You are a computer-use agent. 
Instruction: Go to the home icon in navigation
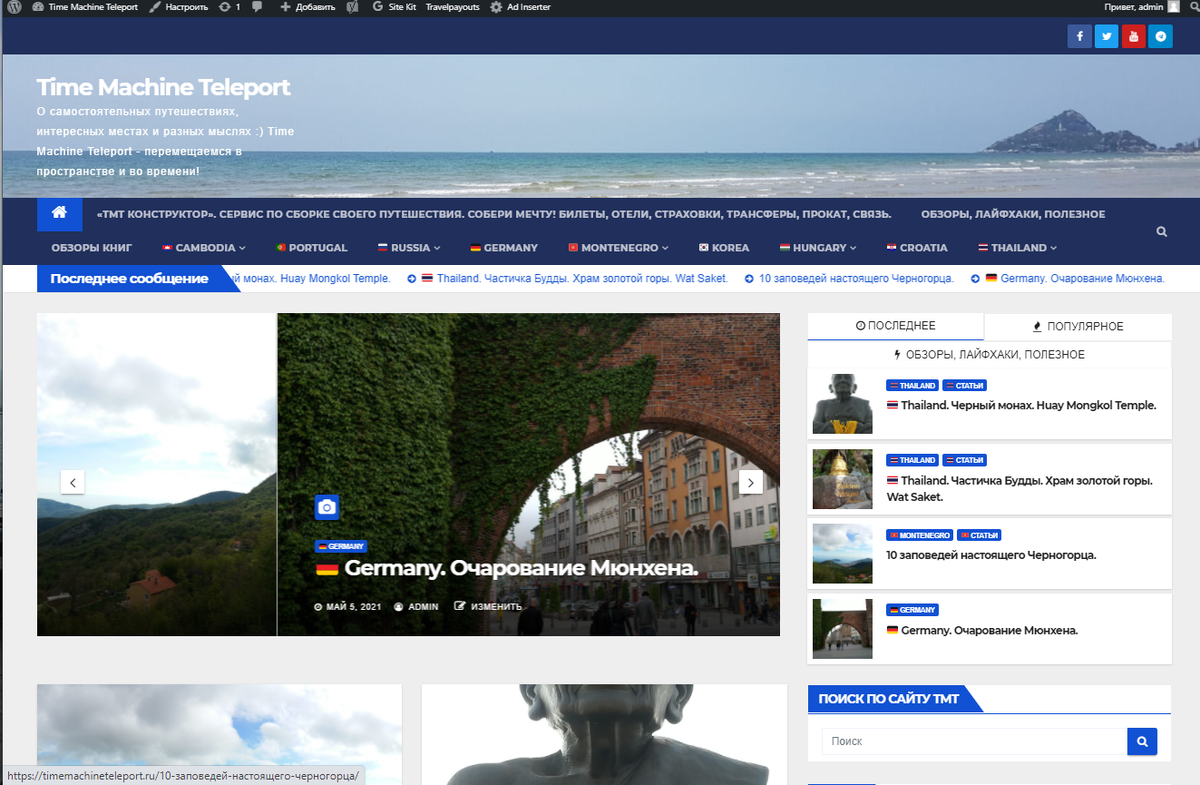[59, 213]
